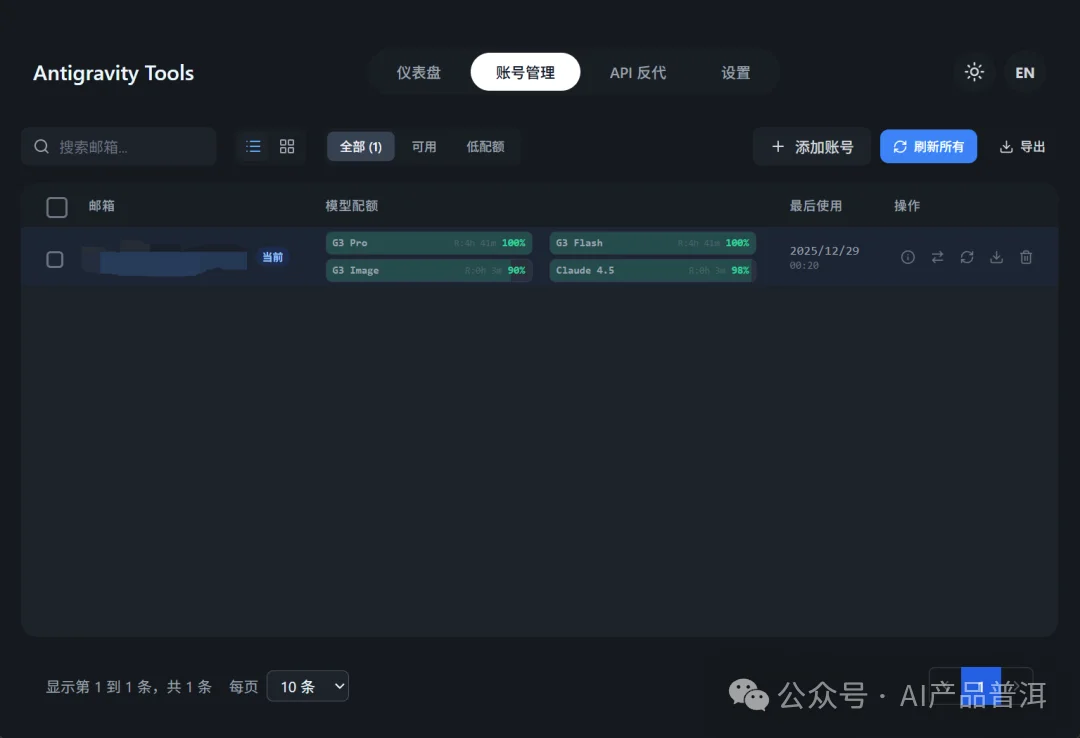
Task: Switch to list view layout
Action: [x=253, y=146]
